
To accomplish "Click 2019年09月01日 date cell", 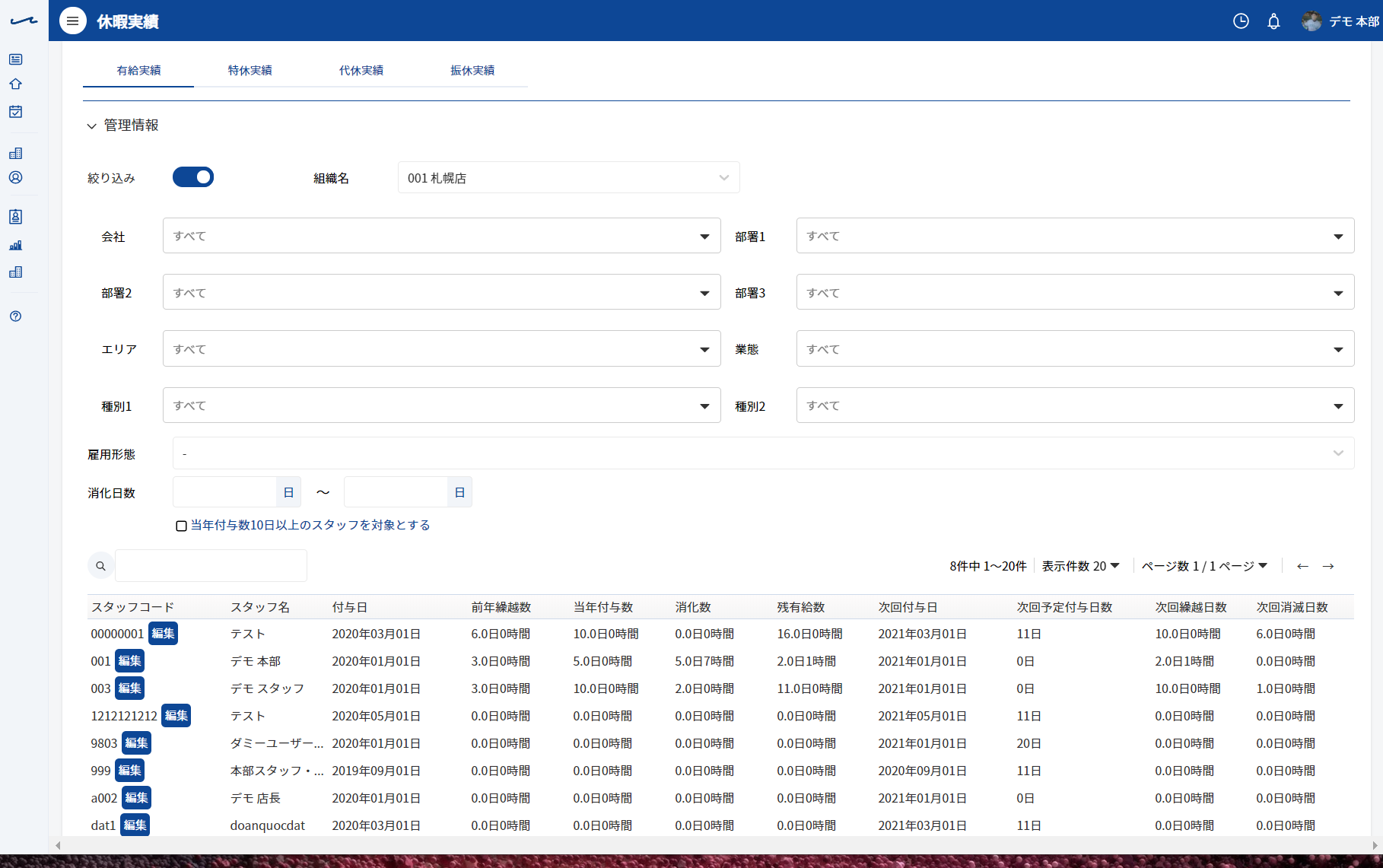I will point(377,771).
